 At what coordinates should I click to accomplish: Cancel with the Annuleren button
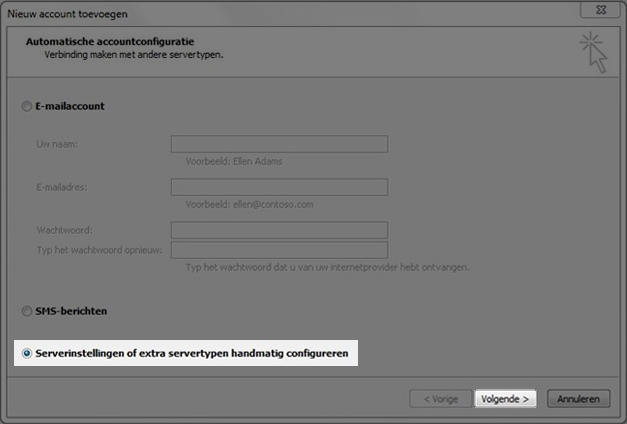579,399
